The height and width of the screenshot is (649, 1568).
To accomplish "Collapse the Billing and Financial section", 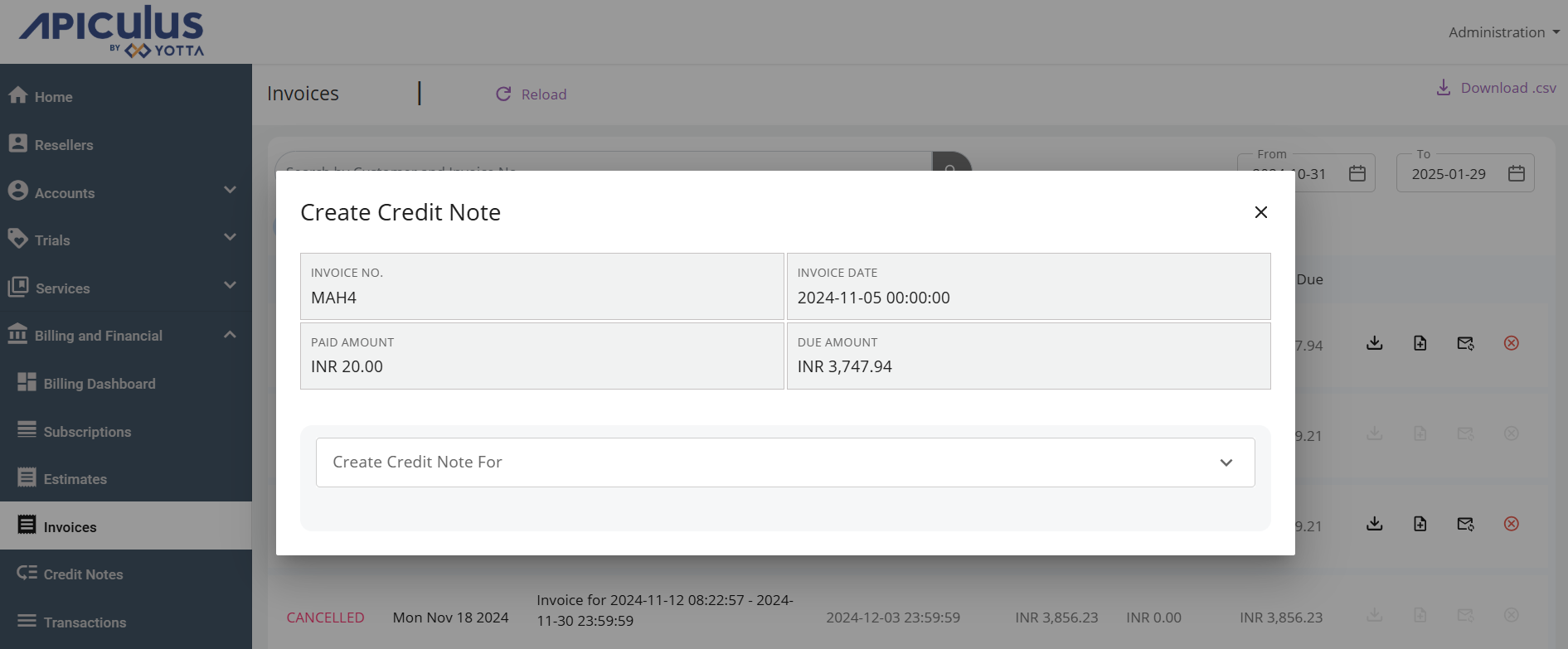I will tap(230, 334).
